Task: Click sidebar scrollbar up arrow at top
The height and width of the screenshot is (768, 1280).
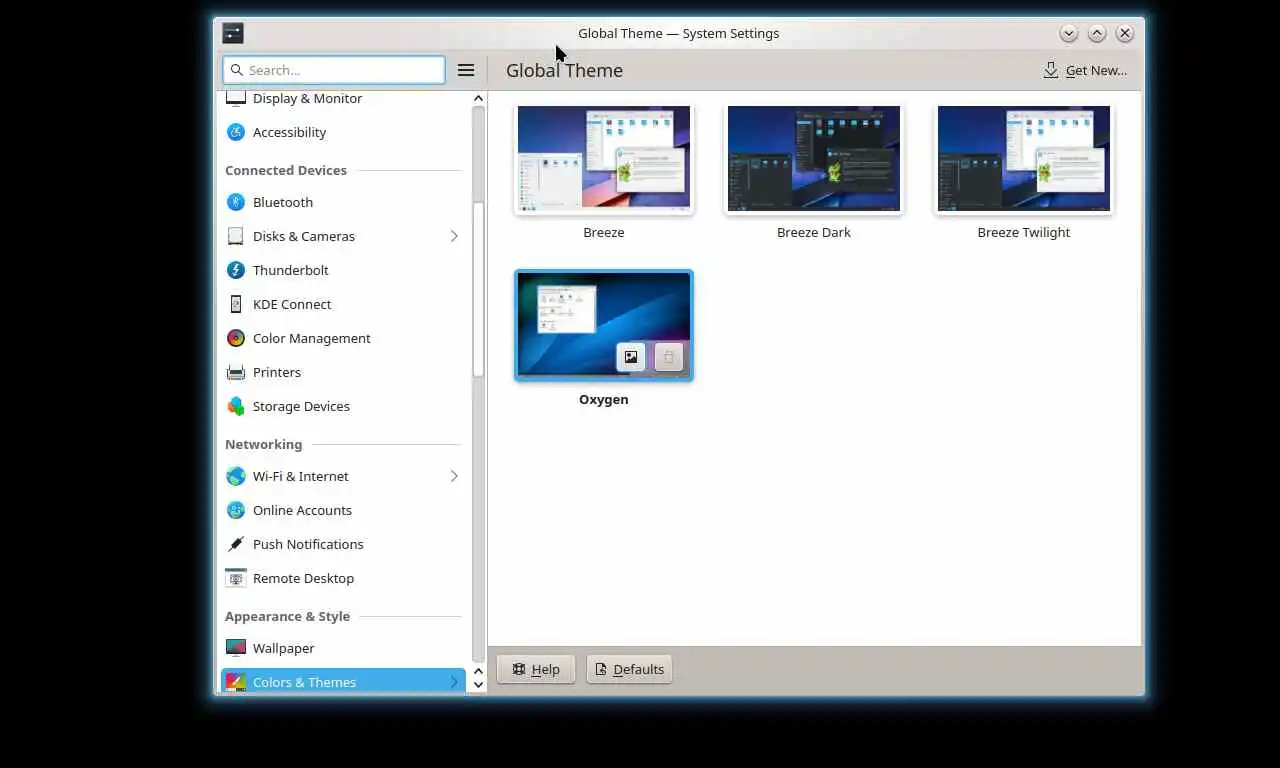Action: pyautogui.click(x=478, y=98)
